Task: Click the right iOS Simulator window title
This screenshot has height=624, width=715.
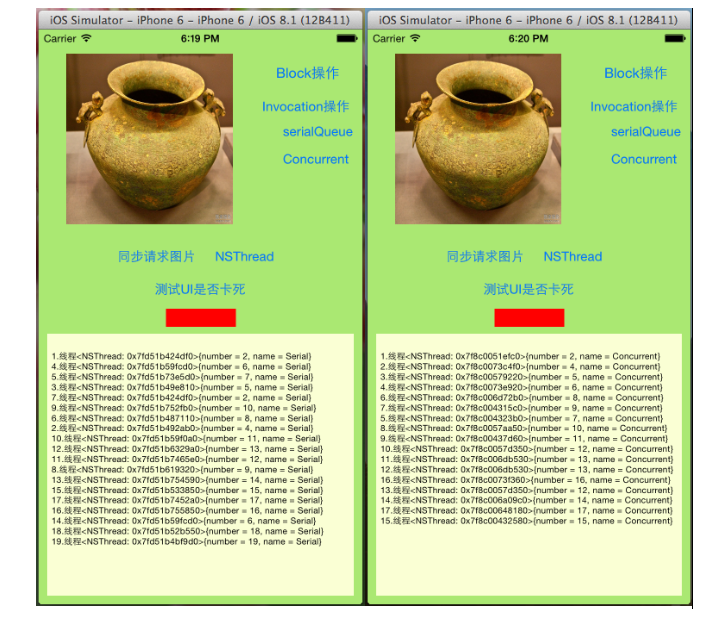Action: click(528, 20)
